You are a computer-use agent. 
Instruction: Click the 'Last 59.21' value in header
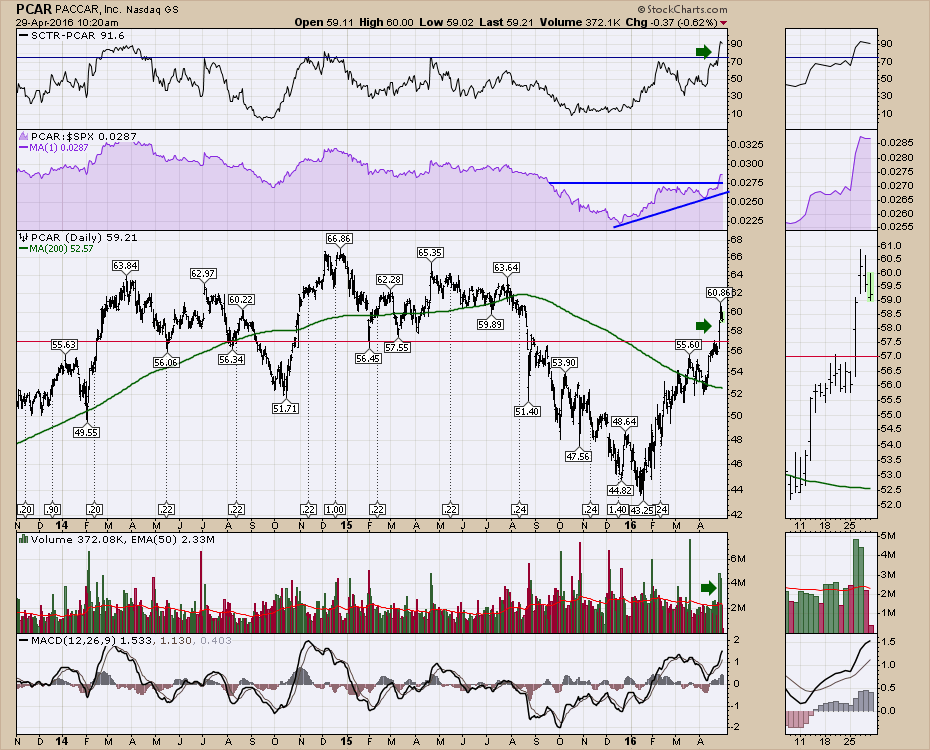pos(507,23)
